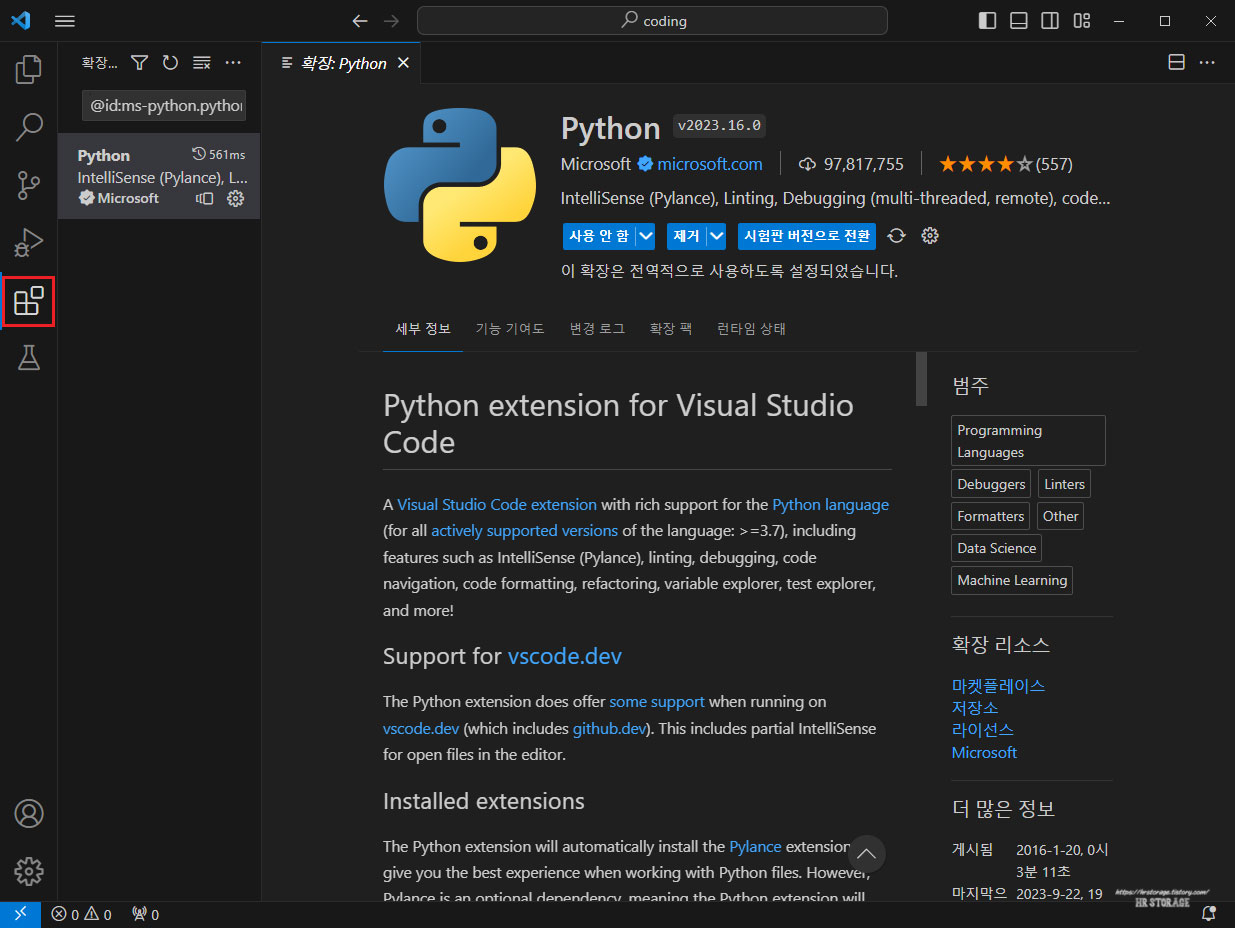Open the github.dev link
The width and height of the screenshot is (1235, 928).
610,728
